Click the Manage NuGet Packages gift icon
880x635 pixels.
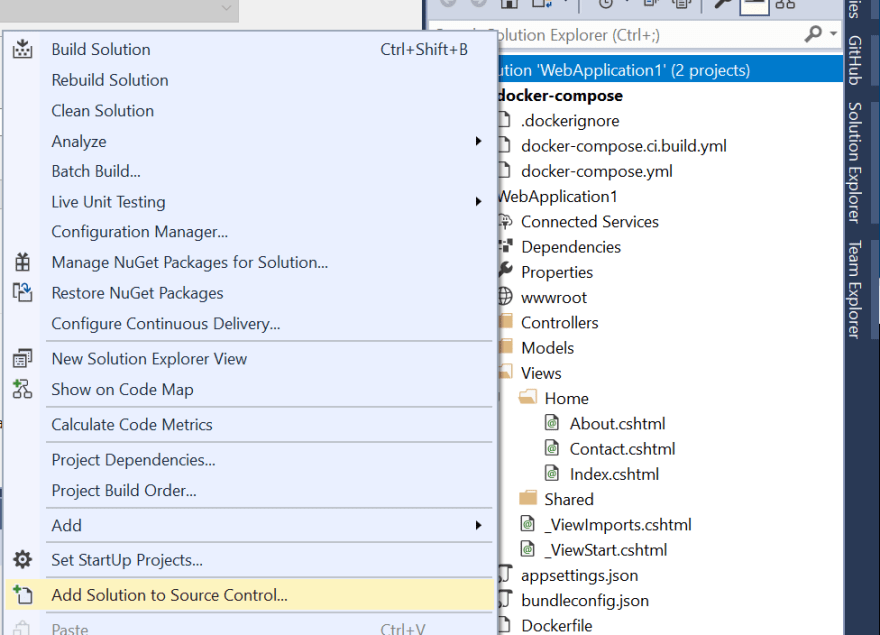(22, 262)
